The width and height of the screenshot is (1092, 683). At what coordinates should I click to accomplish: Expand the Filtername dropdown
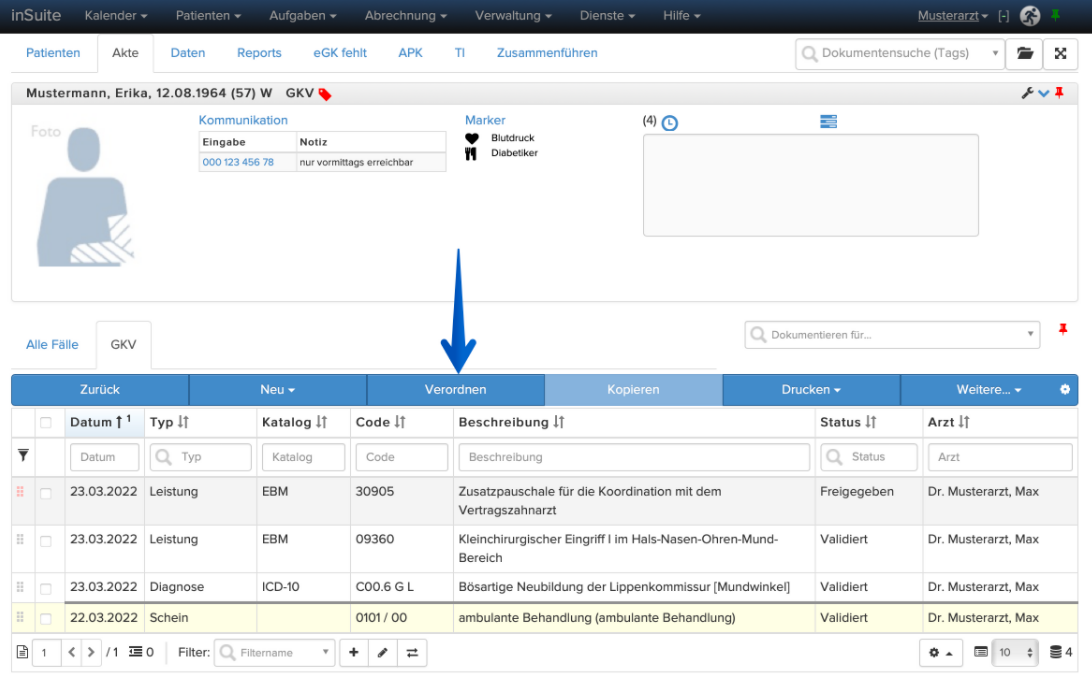pos(325,652)
